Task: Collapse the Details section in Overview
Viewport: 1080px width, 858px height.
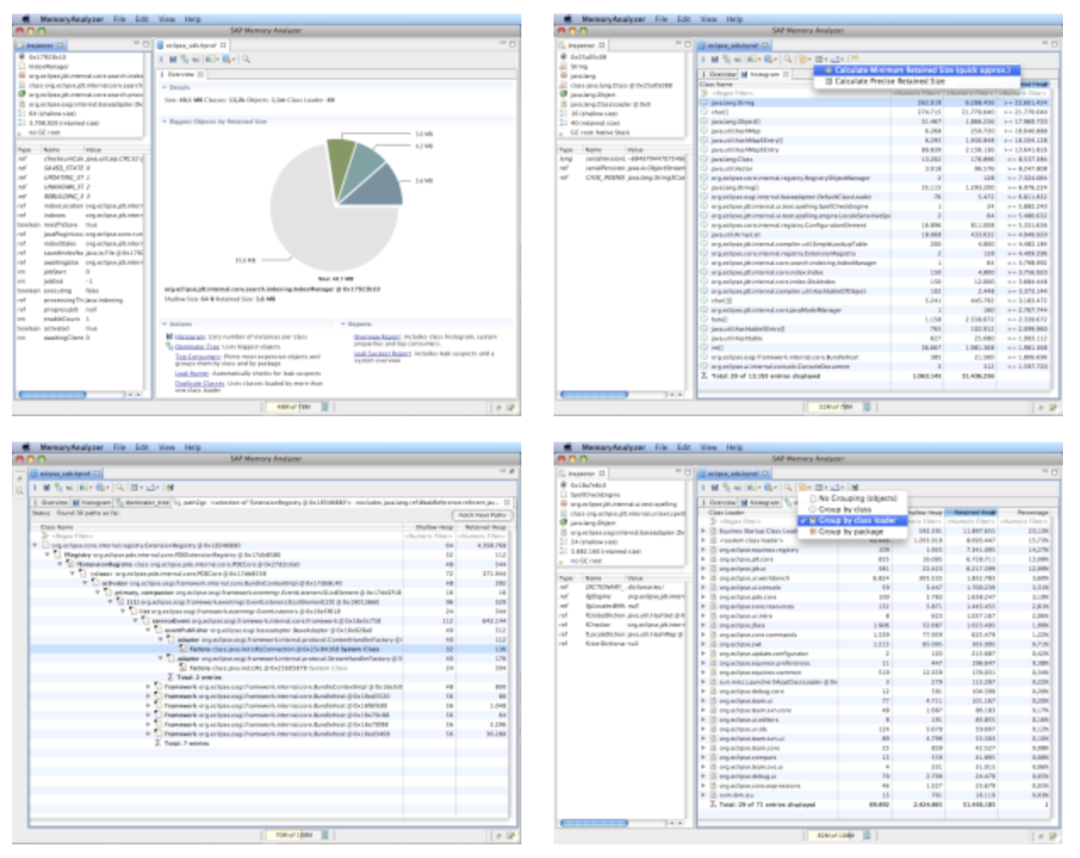Action: (165, 87)
